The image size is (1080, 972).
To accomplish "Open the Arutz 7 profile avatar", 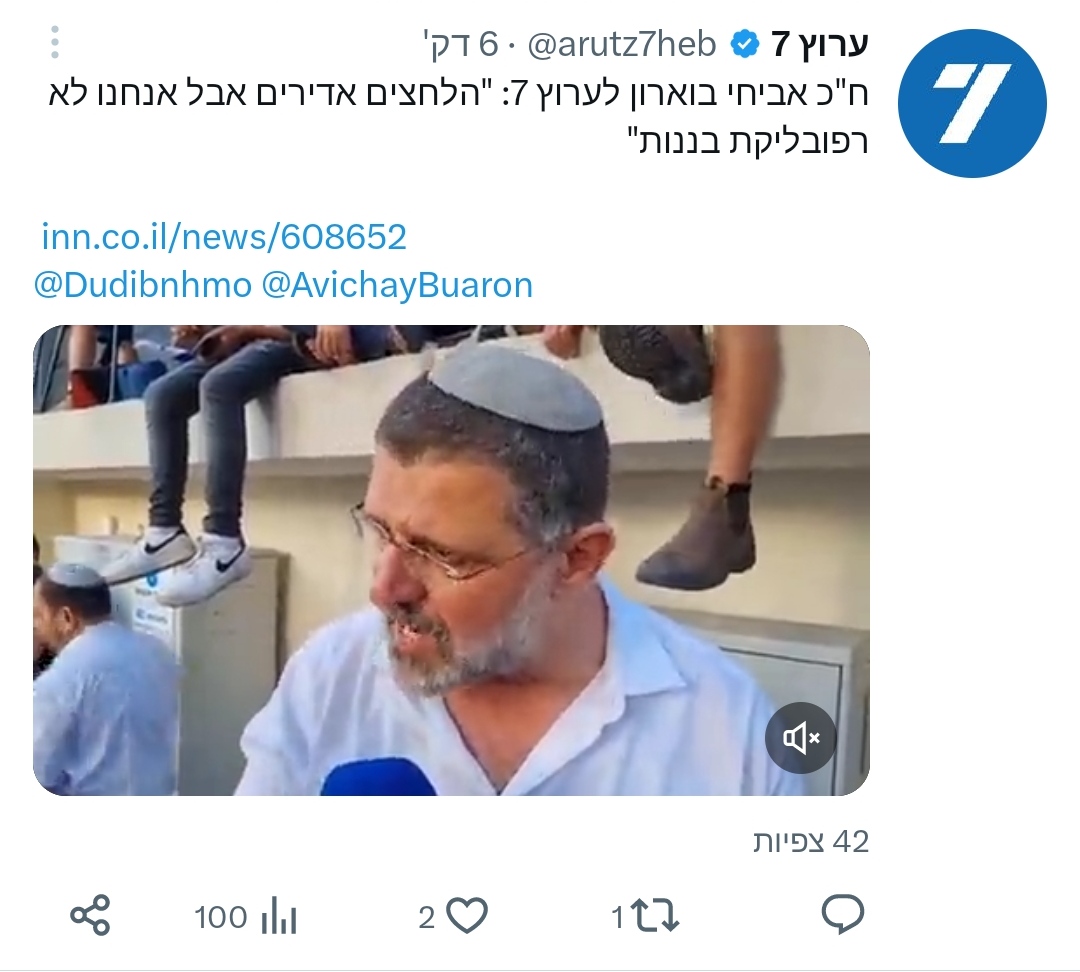I will pos(972,103).
